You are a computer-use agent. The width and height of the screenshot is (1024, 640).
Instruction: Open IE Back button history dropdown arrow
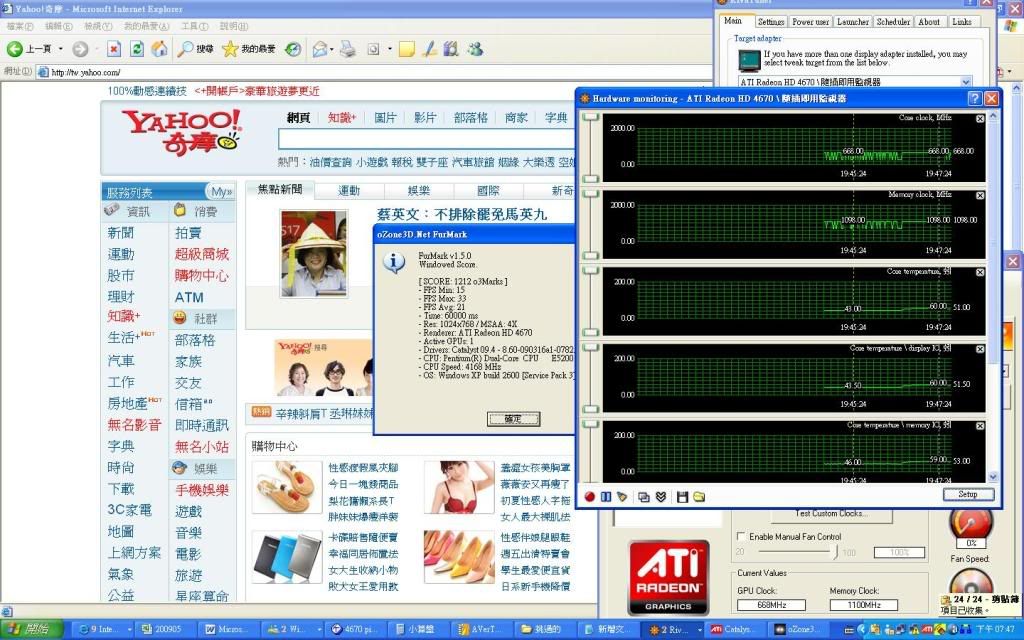pyautogui.click(x=61, y=49)
